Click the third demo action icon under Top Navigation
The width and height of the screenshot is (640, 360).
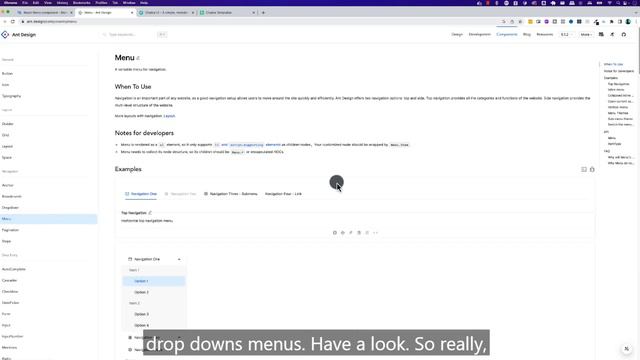tap(351, 233)
